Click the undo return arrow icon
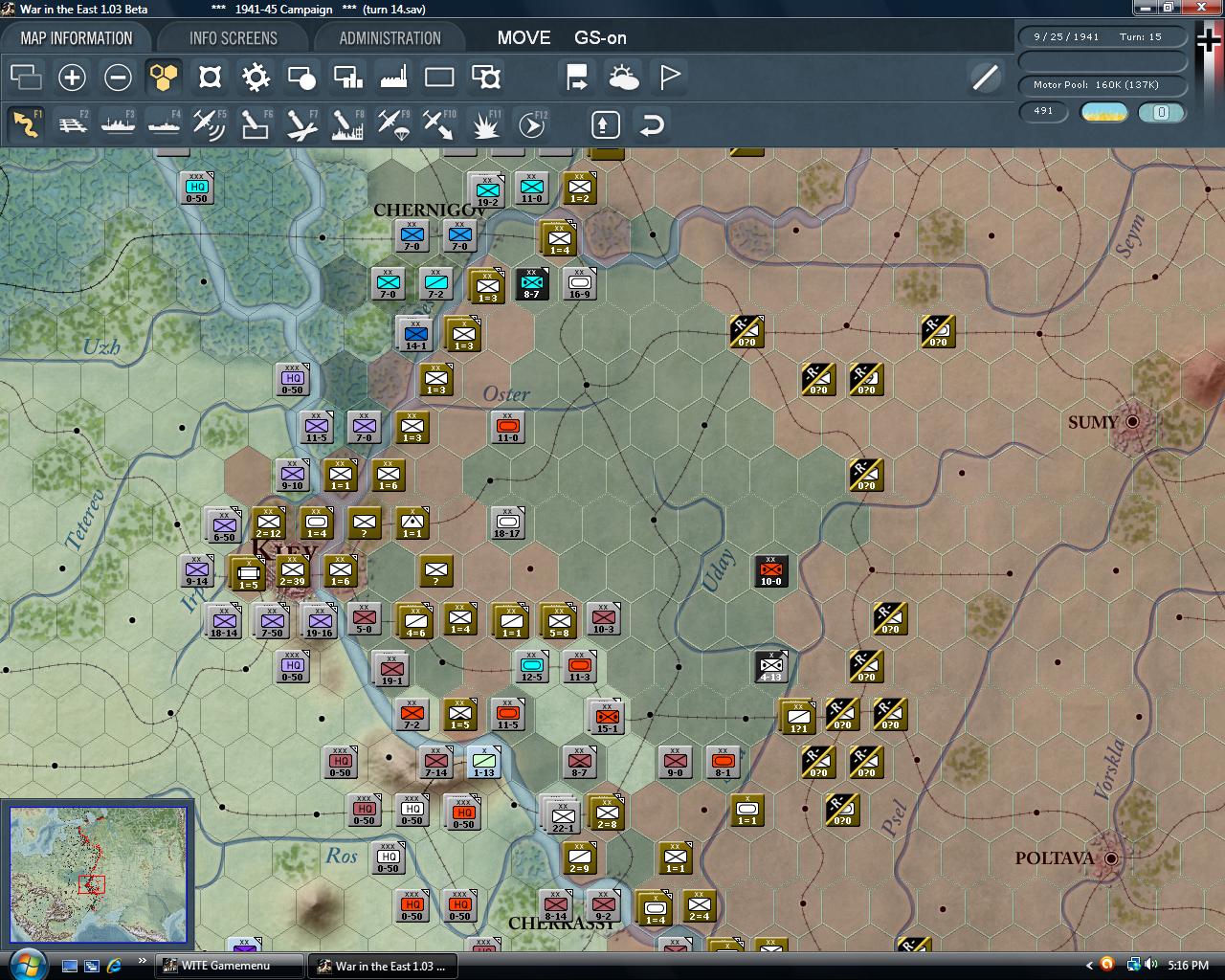Image resolution: width=1225 pixels, height=980 pixels. [x=652, y=124]
